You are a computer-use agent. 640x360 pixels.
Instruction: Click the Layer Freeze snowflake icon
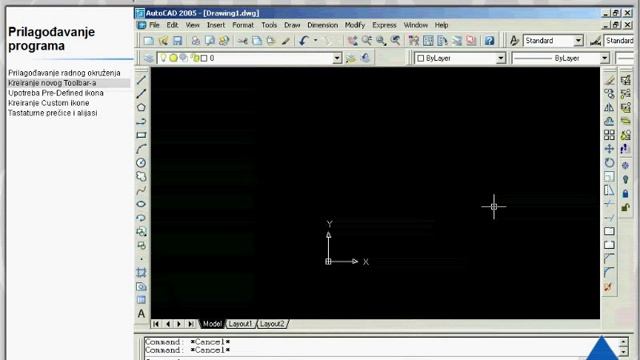[x=625, y=166]
